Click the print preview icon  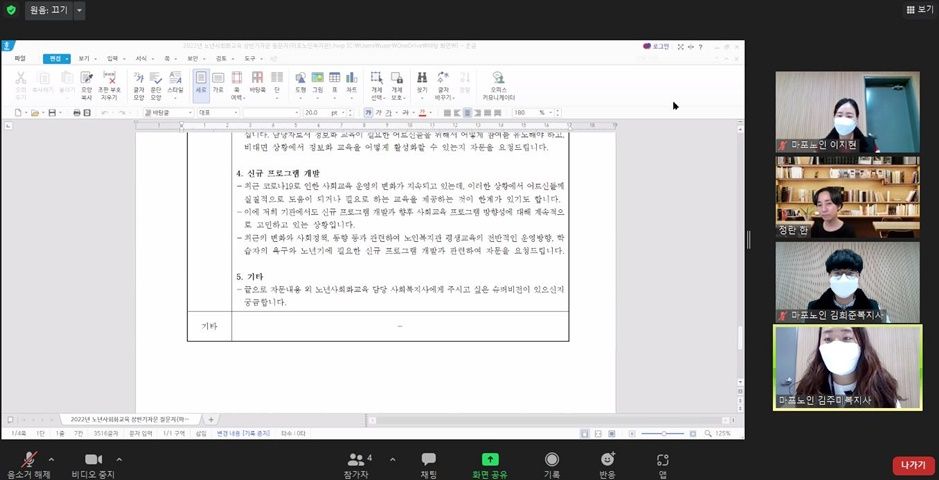87,113
